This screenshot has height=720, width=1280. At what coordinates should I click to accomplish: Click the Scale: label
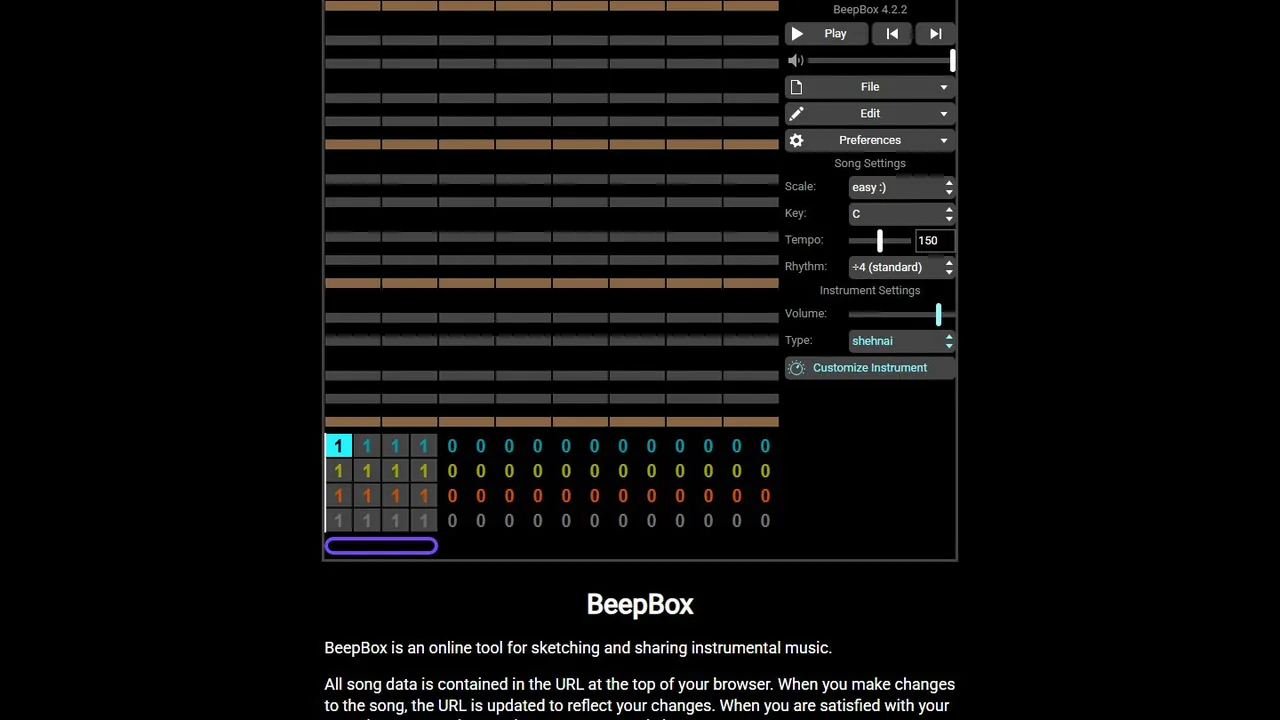[x=800, y=187]
